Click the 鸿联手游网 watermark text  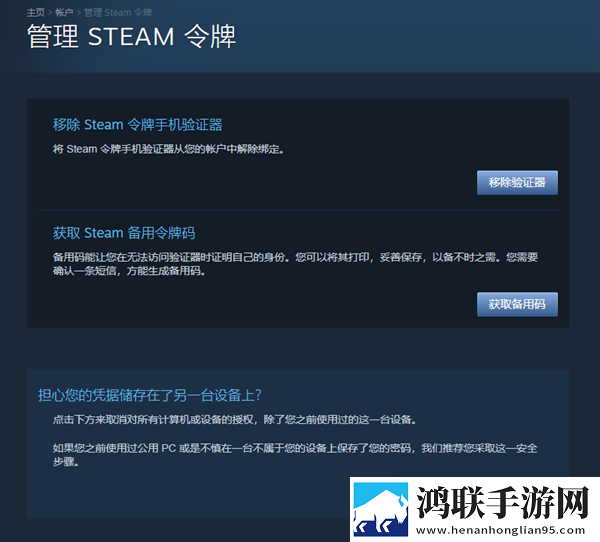click(x=503, y=503)
